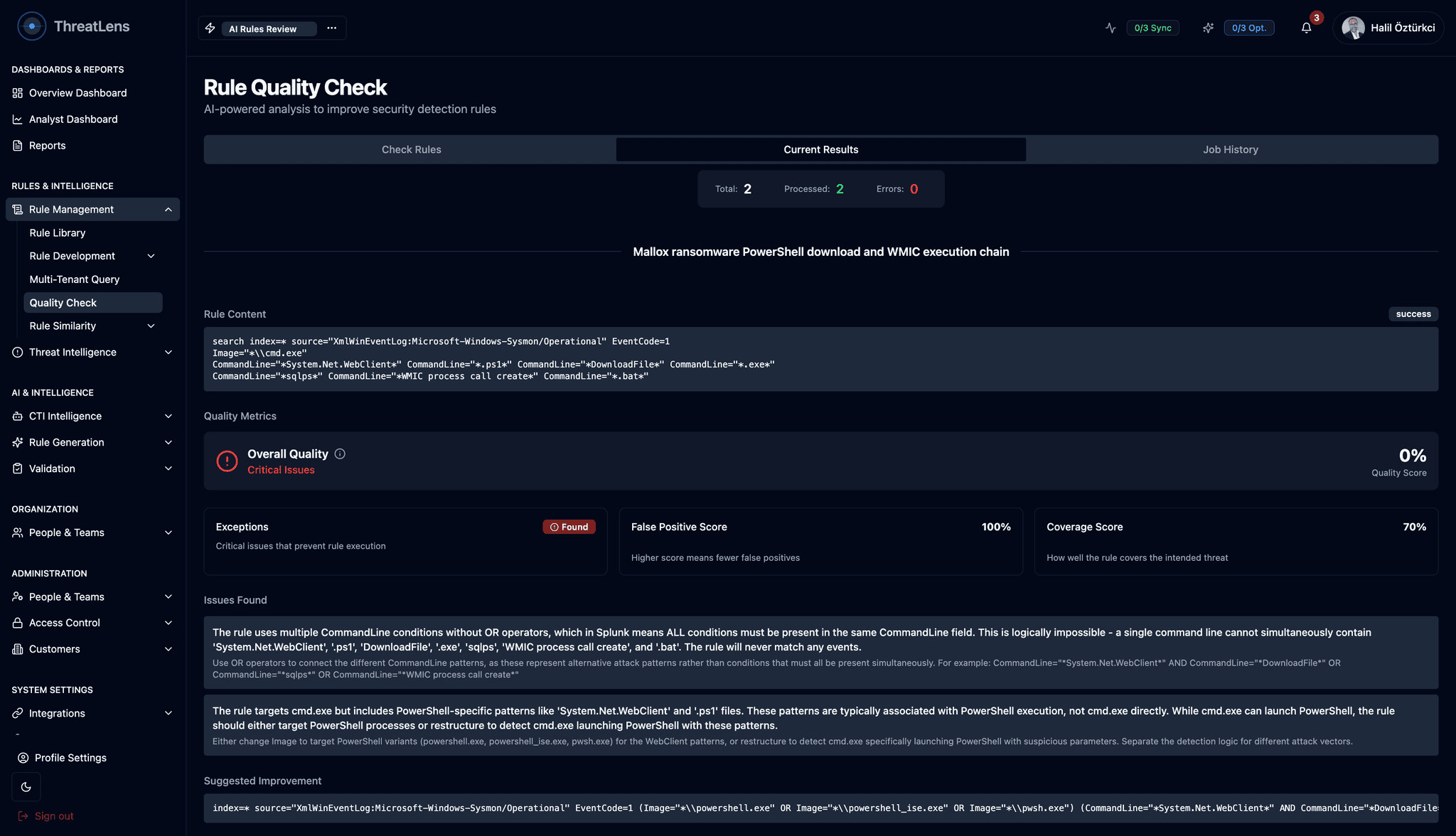Click the Rule Quality Check heading
This screenshot has width=1456, height=836.
coord(295,87)
